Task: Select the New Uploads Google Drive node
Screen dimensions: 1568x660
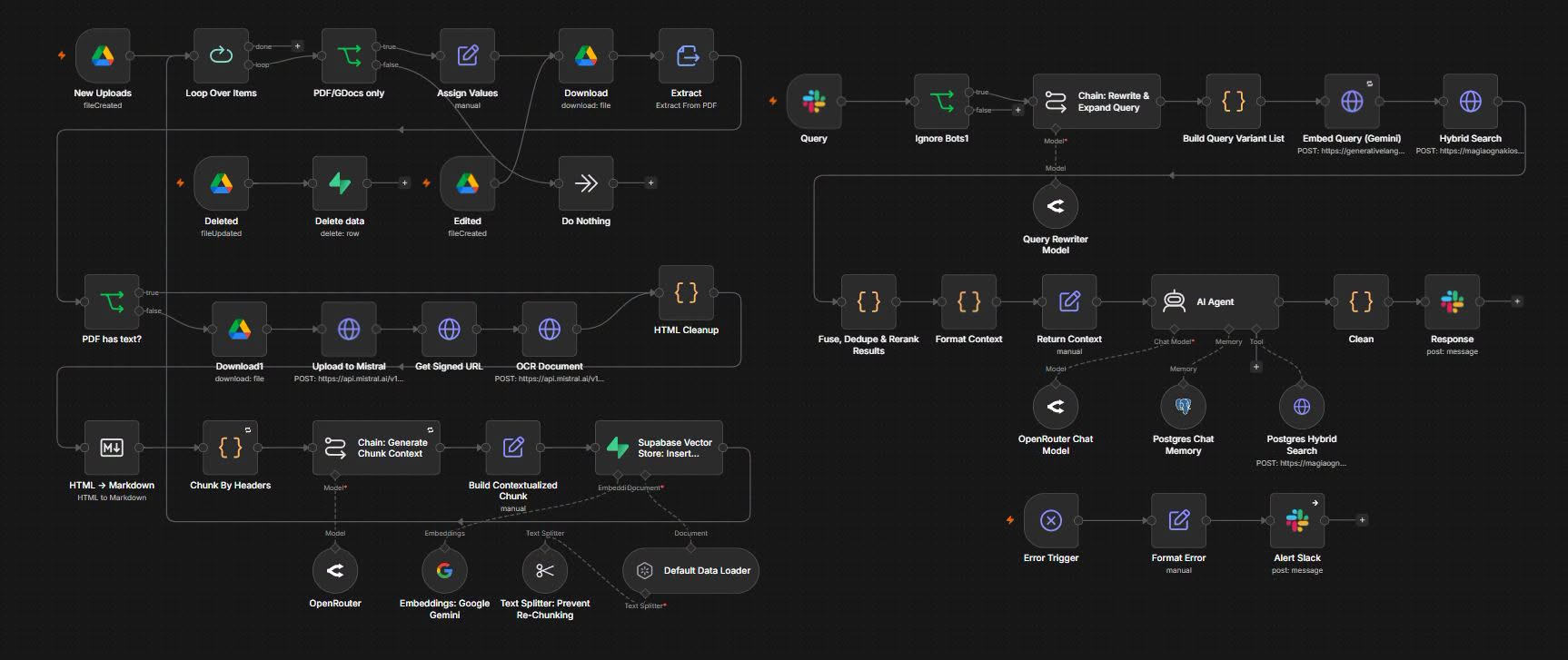Action: 103,56
